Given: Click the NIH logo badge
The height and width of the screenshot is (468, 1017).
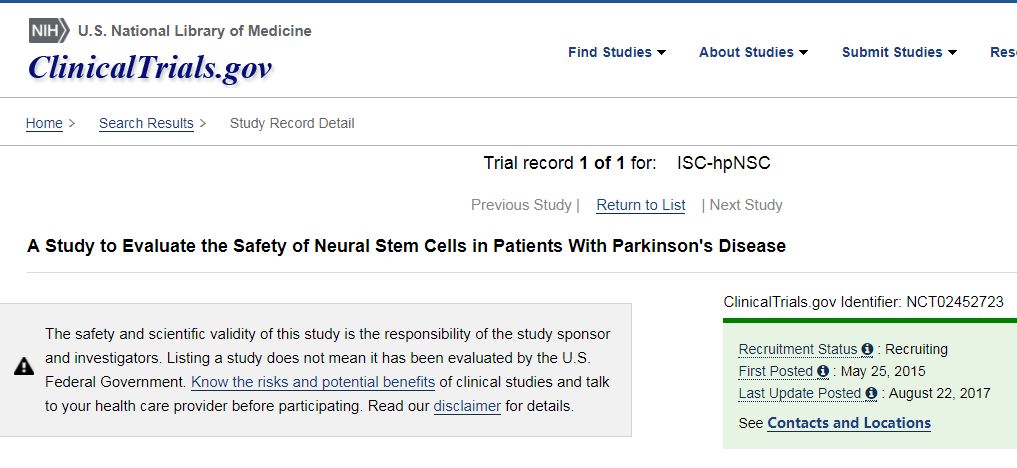Looking at the screenshot, I should pyautogui.click(x=49, y=30).
